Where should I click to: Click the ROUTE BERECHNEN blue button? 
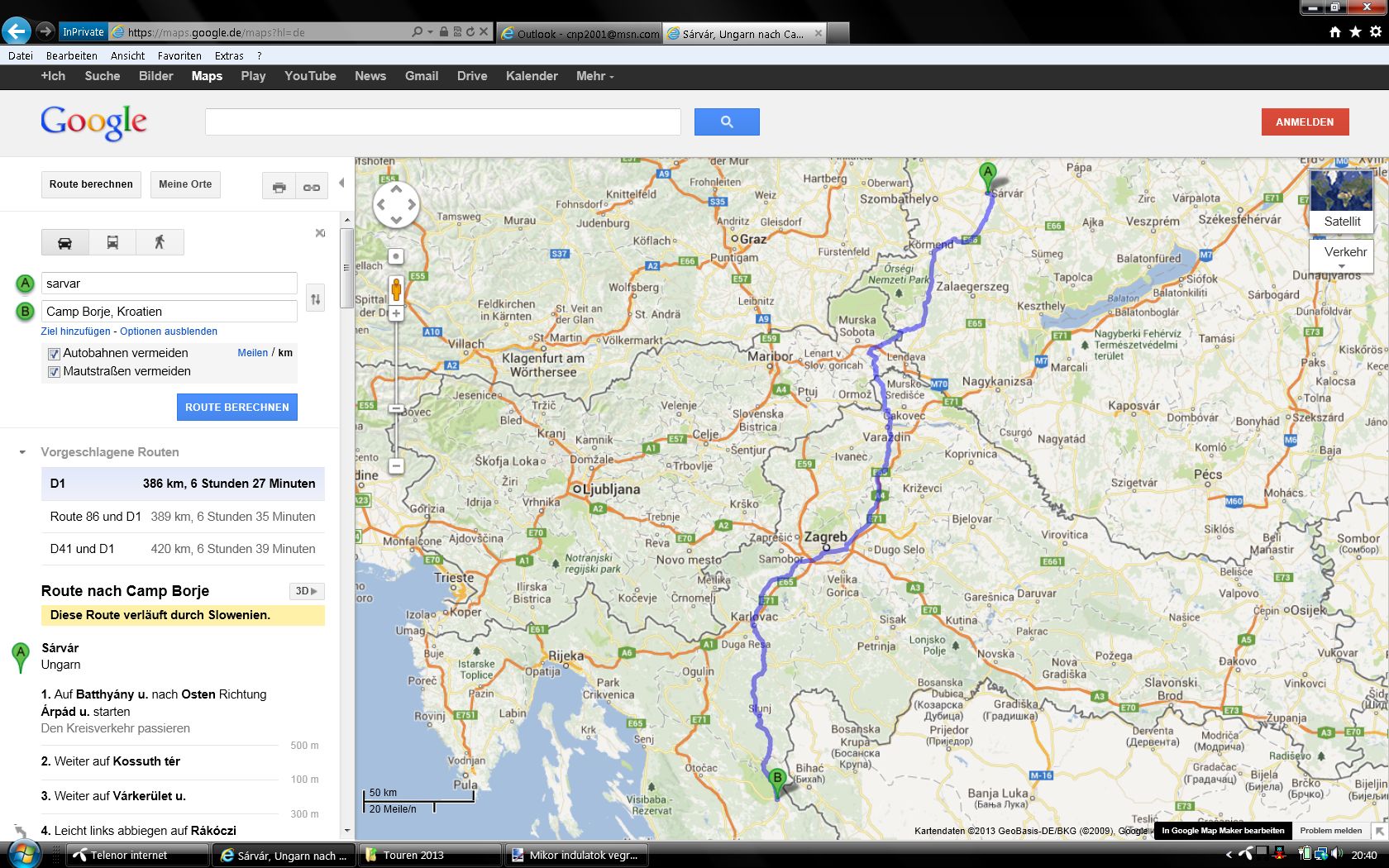point(236,407)
